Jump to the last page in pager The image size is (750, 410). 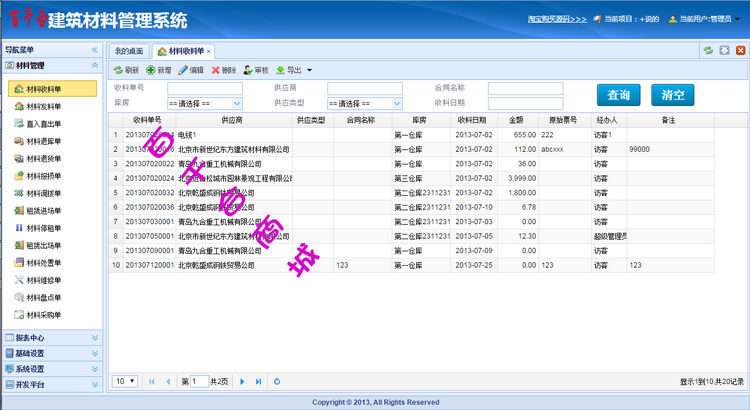tap(258, 381)
